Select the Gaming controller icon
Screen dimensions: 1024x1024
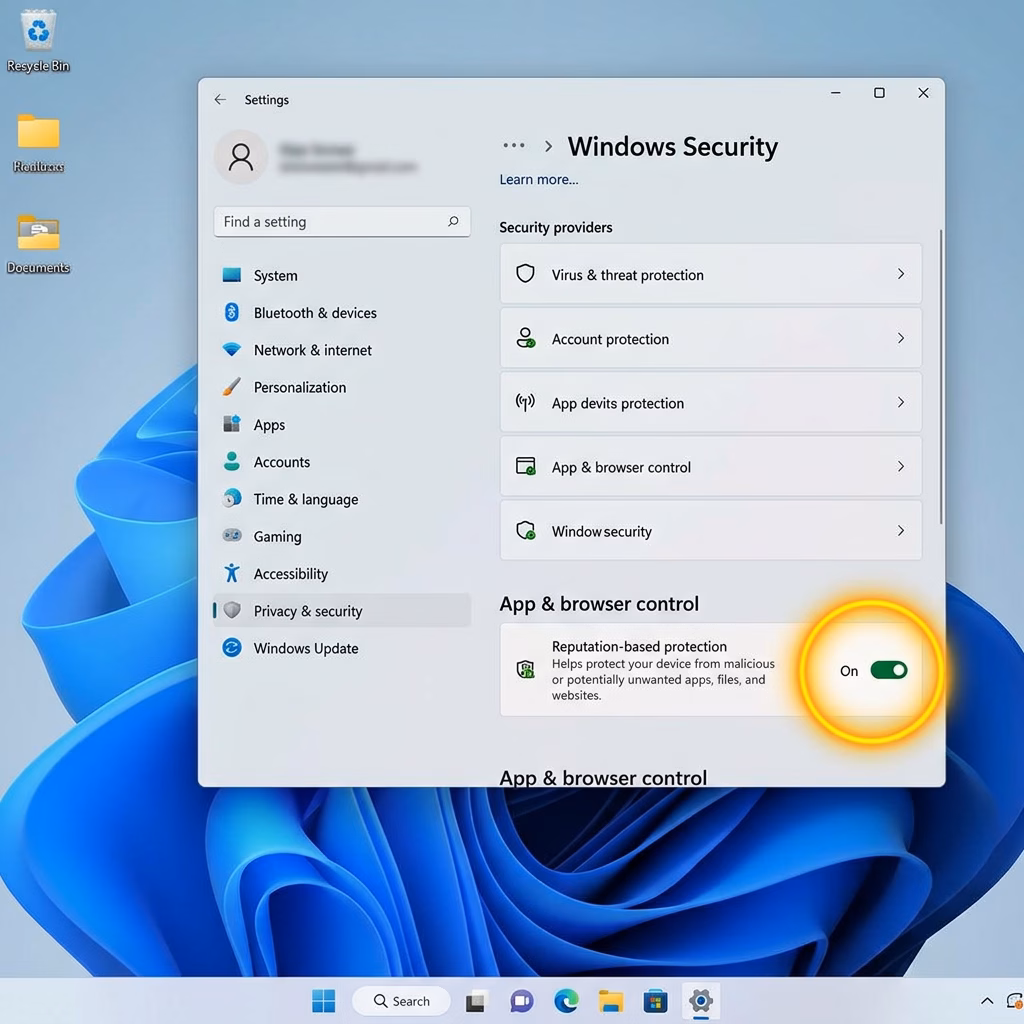[232, 536]
